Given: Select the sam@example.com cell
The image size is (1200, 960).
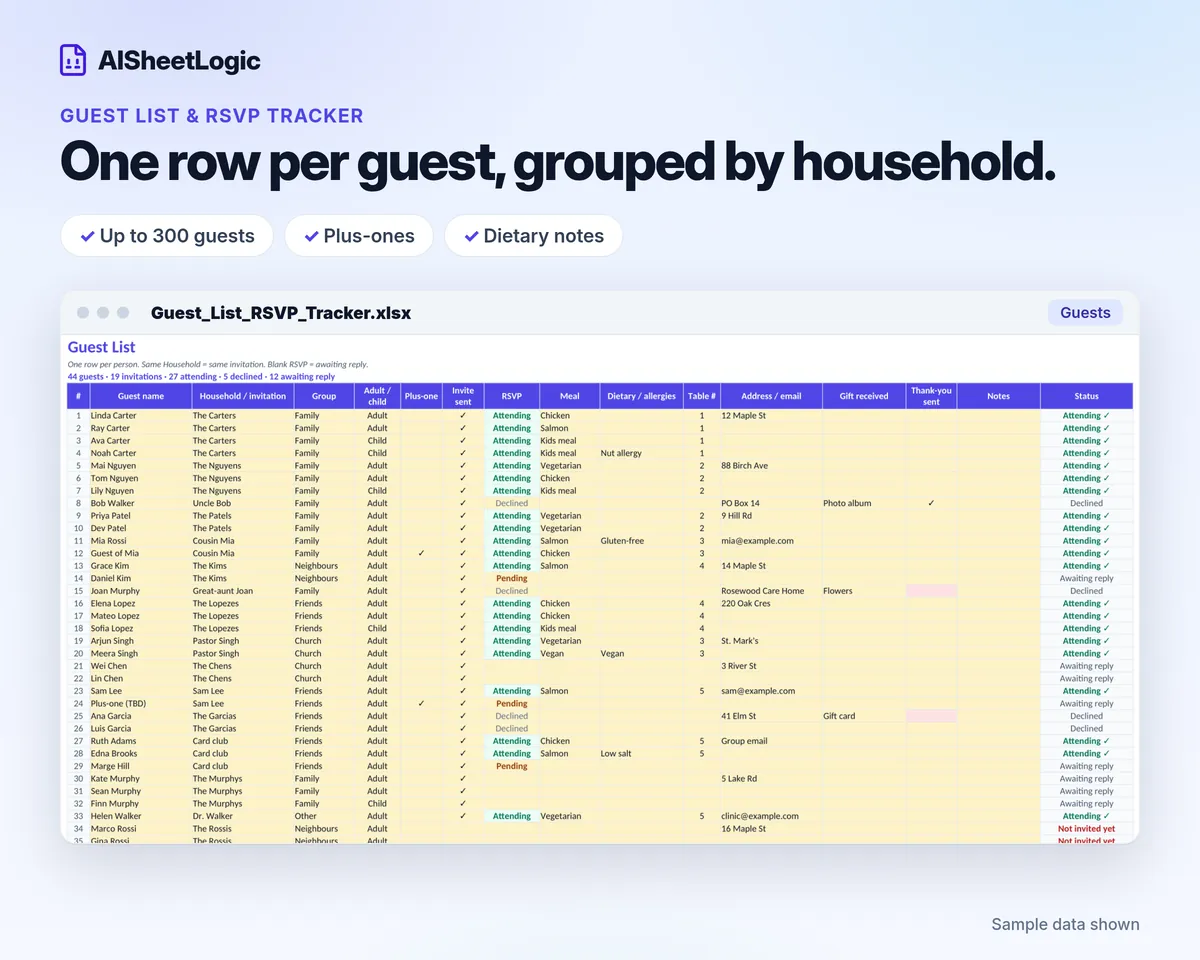Looking at the screenshot, I should click(x=771, y=691).
